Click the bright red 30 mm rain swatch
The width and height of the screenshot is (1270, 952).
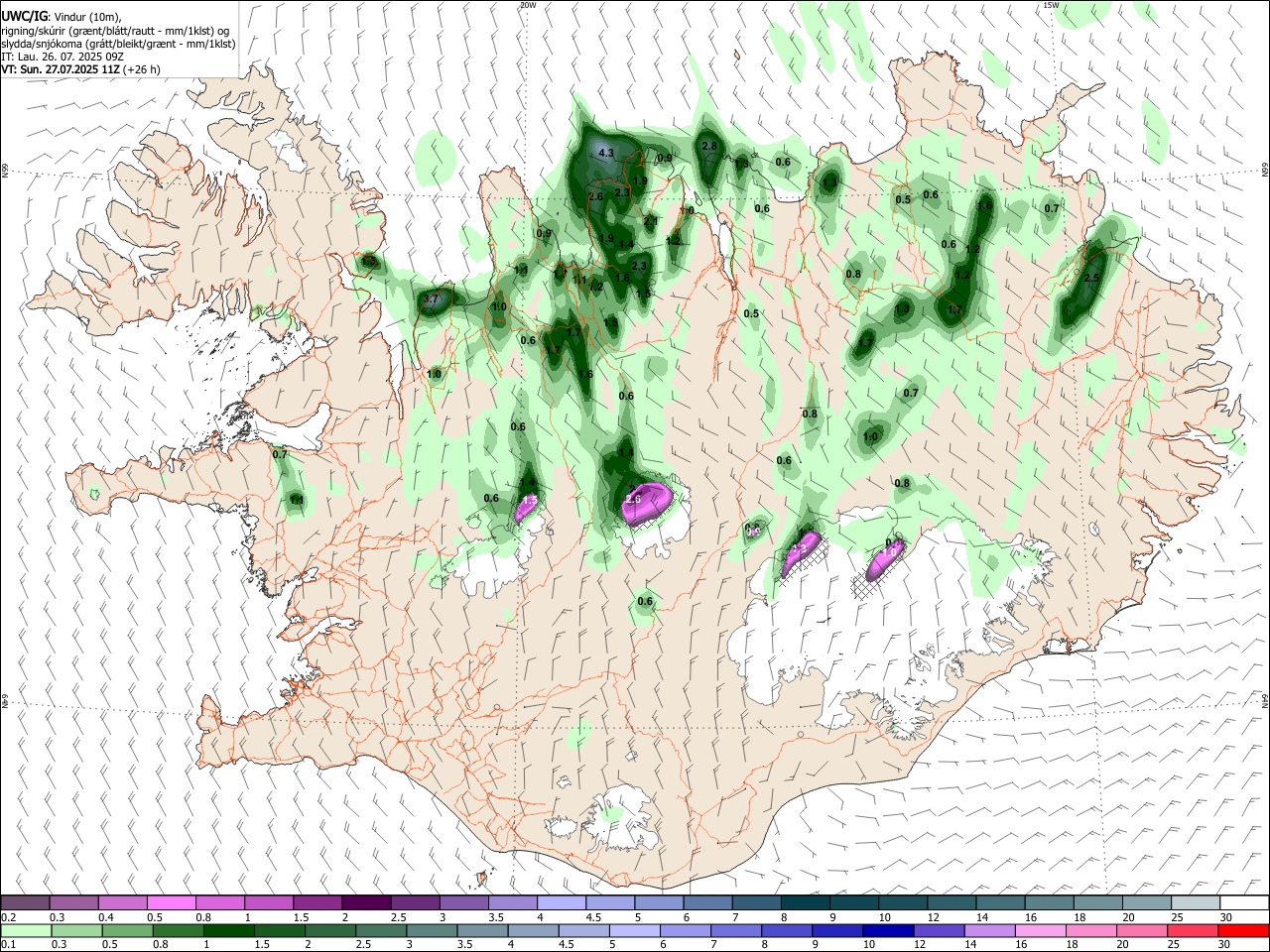click(x=1243, y=930)
